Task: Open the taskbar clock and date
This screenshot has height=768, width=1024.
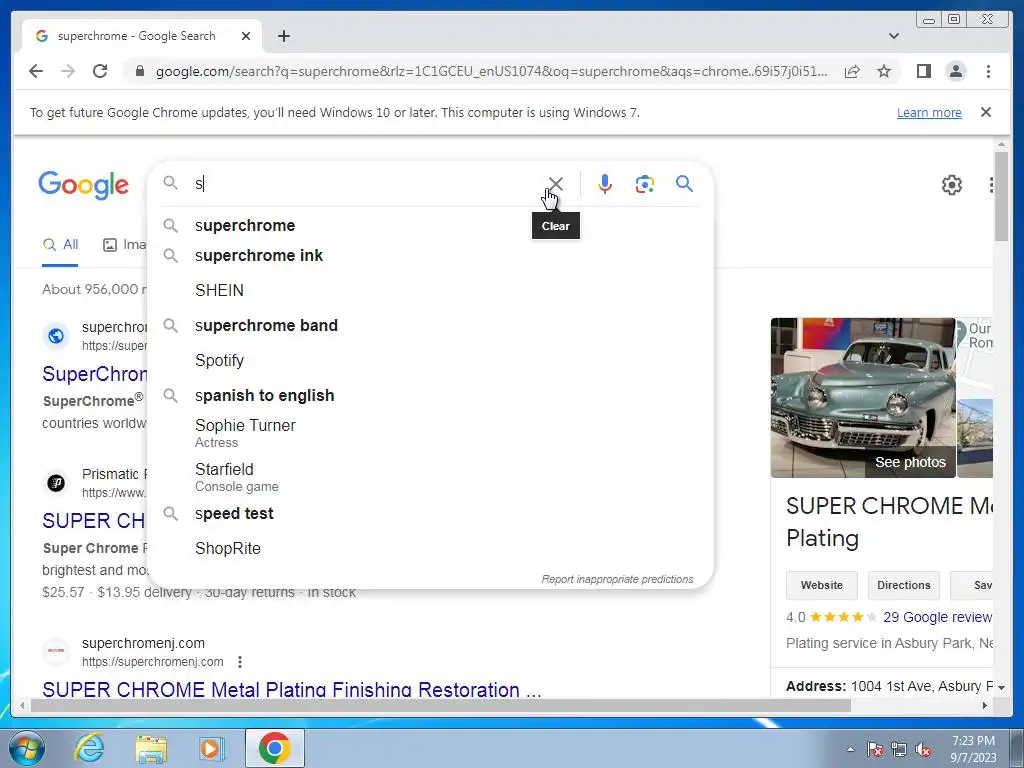Action: [x=973, y=748]
